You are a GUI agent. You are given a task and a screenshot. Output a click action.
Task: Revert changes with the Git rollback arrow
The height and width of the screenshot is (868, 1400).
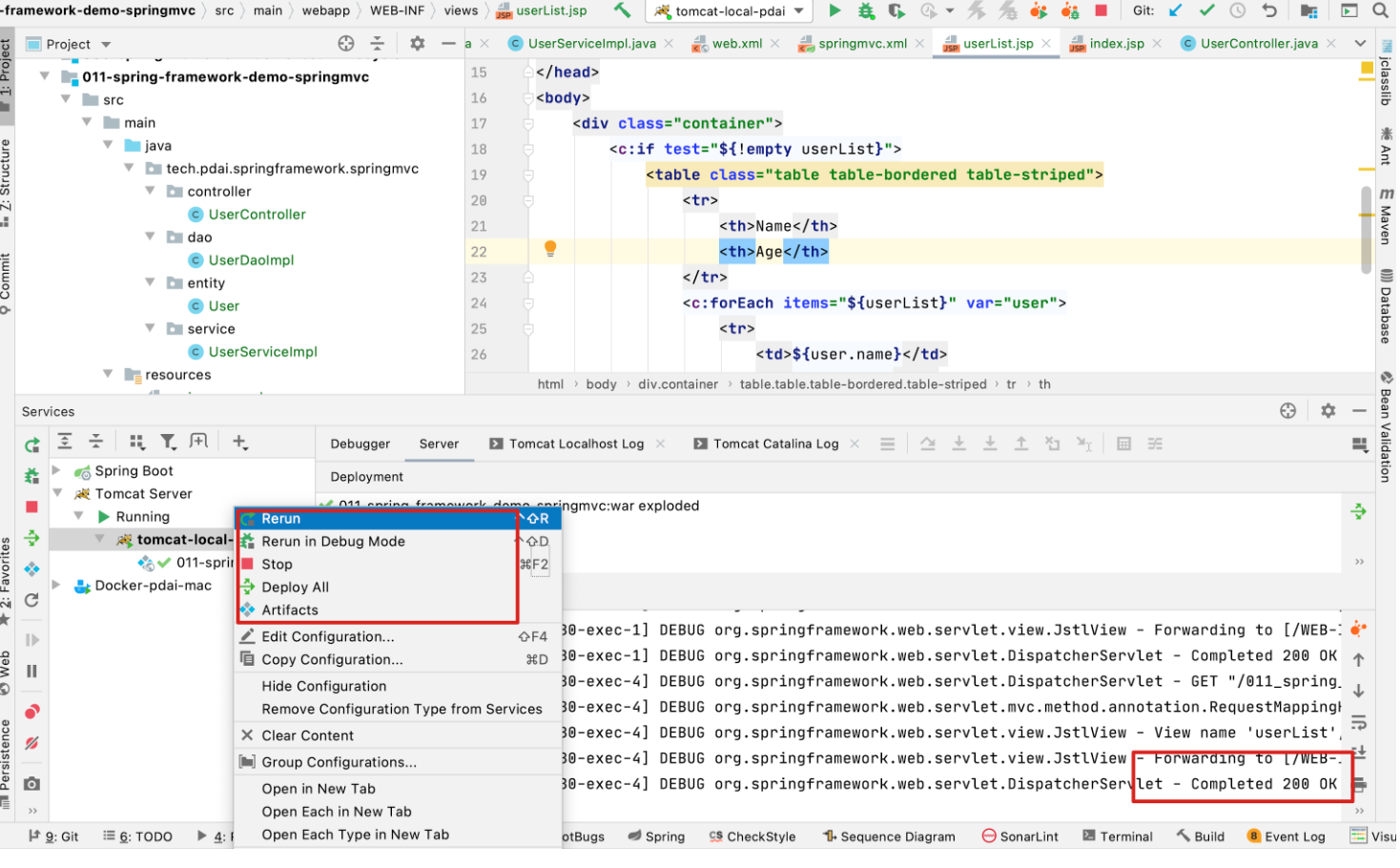click(1269, 10)
